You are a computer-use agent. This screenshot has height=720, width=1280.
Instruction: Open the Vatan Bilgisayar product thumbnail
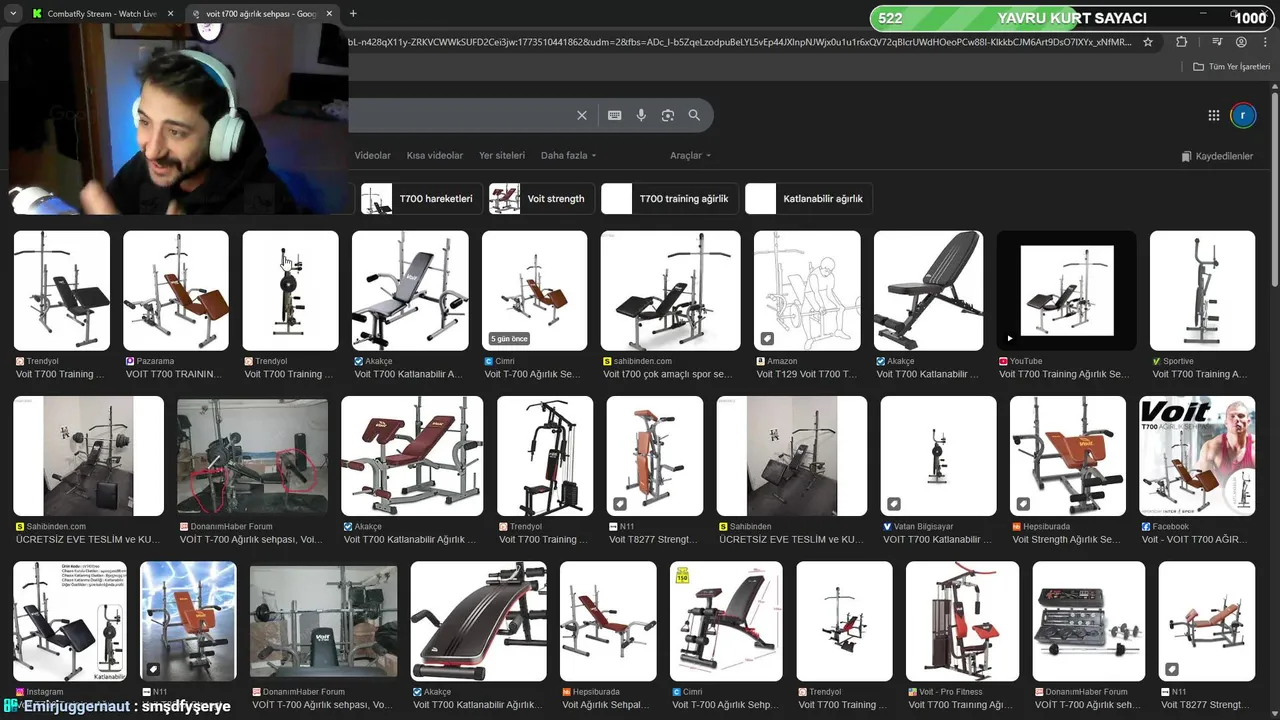tap(938, 456)
